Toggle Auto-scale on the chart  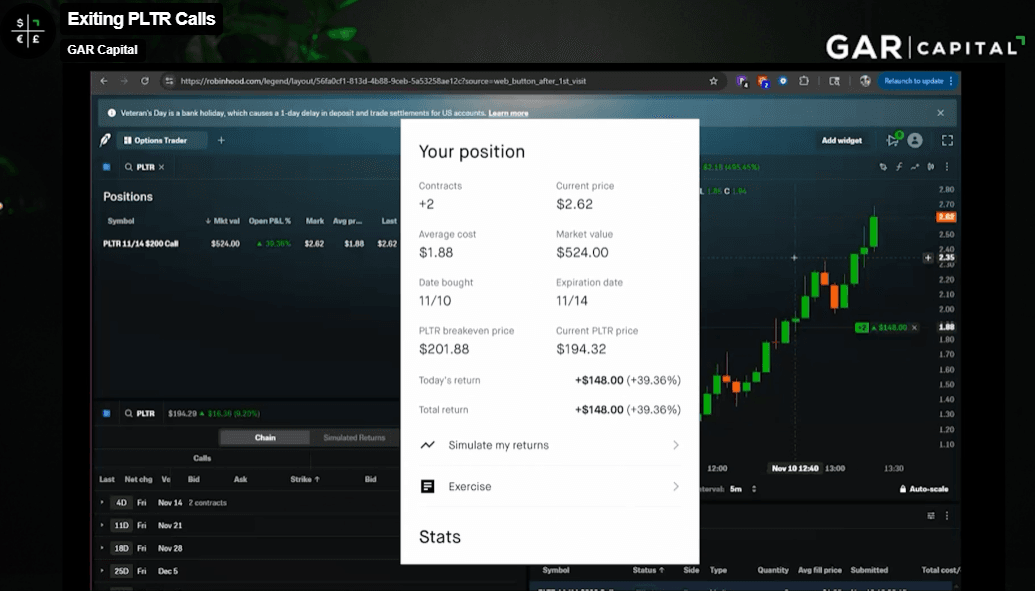(x=923, y=489)
